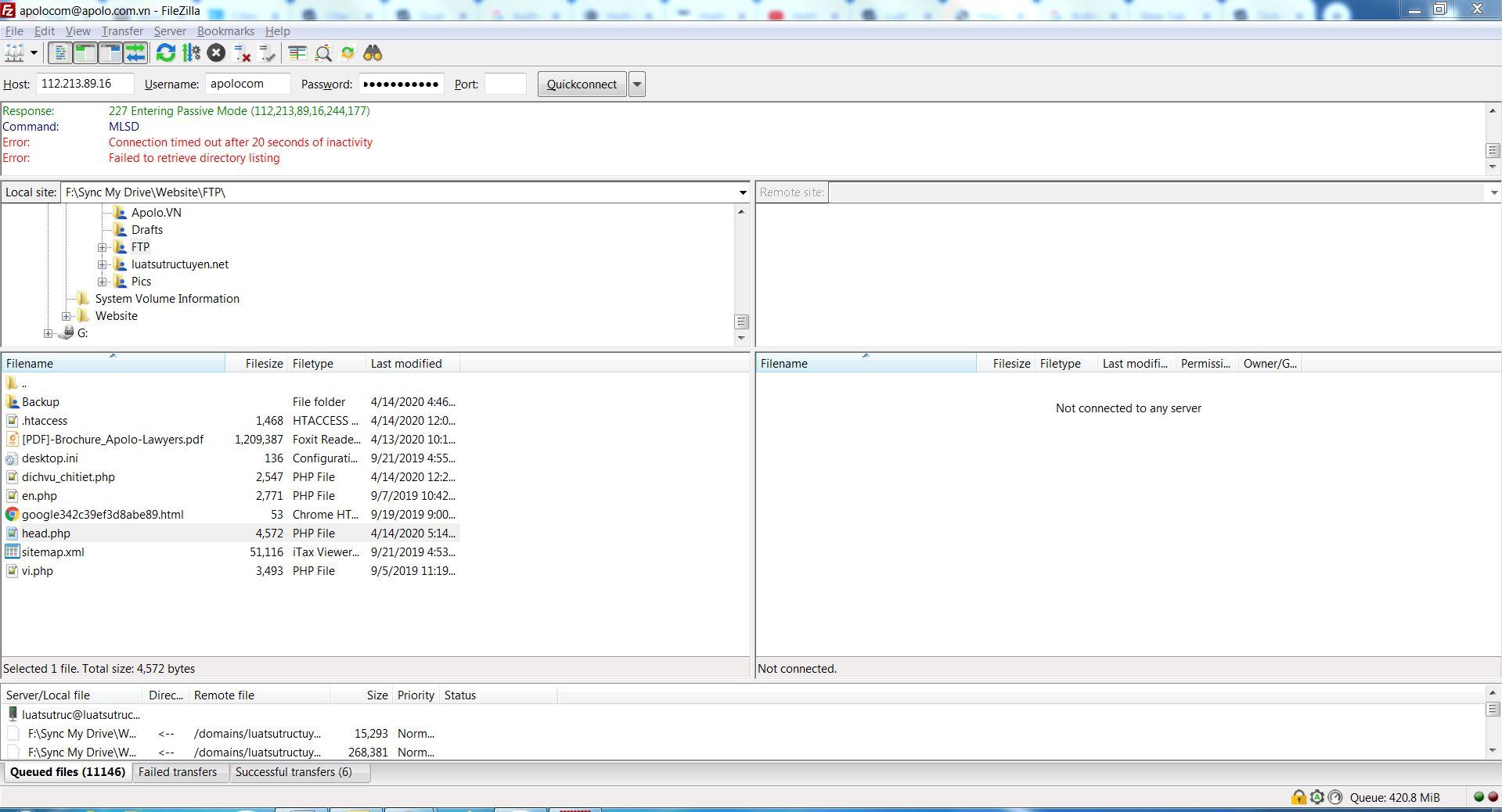
Task: Click the Host input field
Action: coord(85,84)
